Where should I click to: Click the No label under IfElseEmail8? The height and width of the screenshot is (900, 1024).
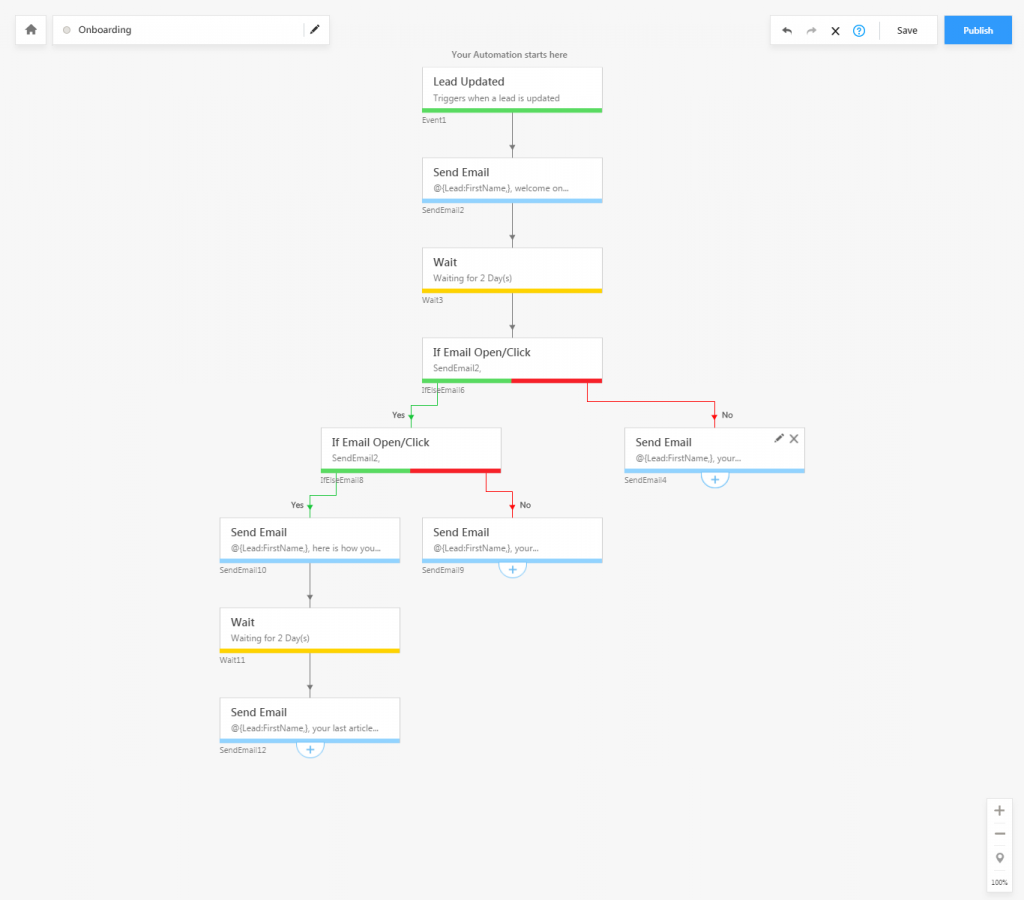pyautogui.click(x=525, y=506)
